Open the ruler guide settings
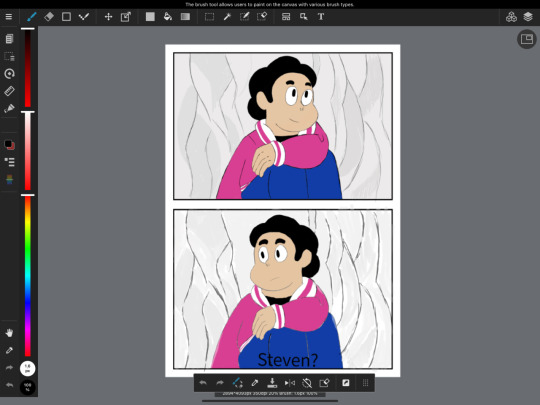 [x=9, y=91]
